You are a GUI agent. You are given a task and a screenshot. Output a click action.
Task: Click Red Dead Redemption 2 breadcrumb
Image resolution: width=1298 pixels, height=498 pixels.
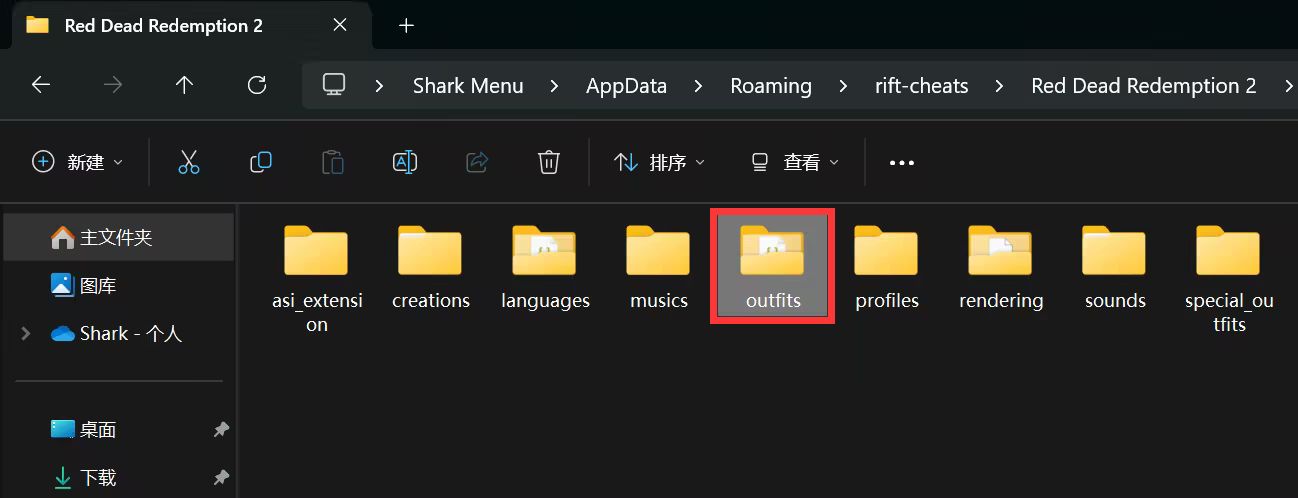(x=1143, y=86)
